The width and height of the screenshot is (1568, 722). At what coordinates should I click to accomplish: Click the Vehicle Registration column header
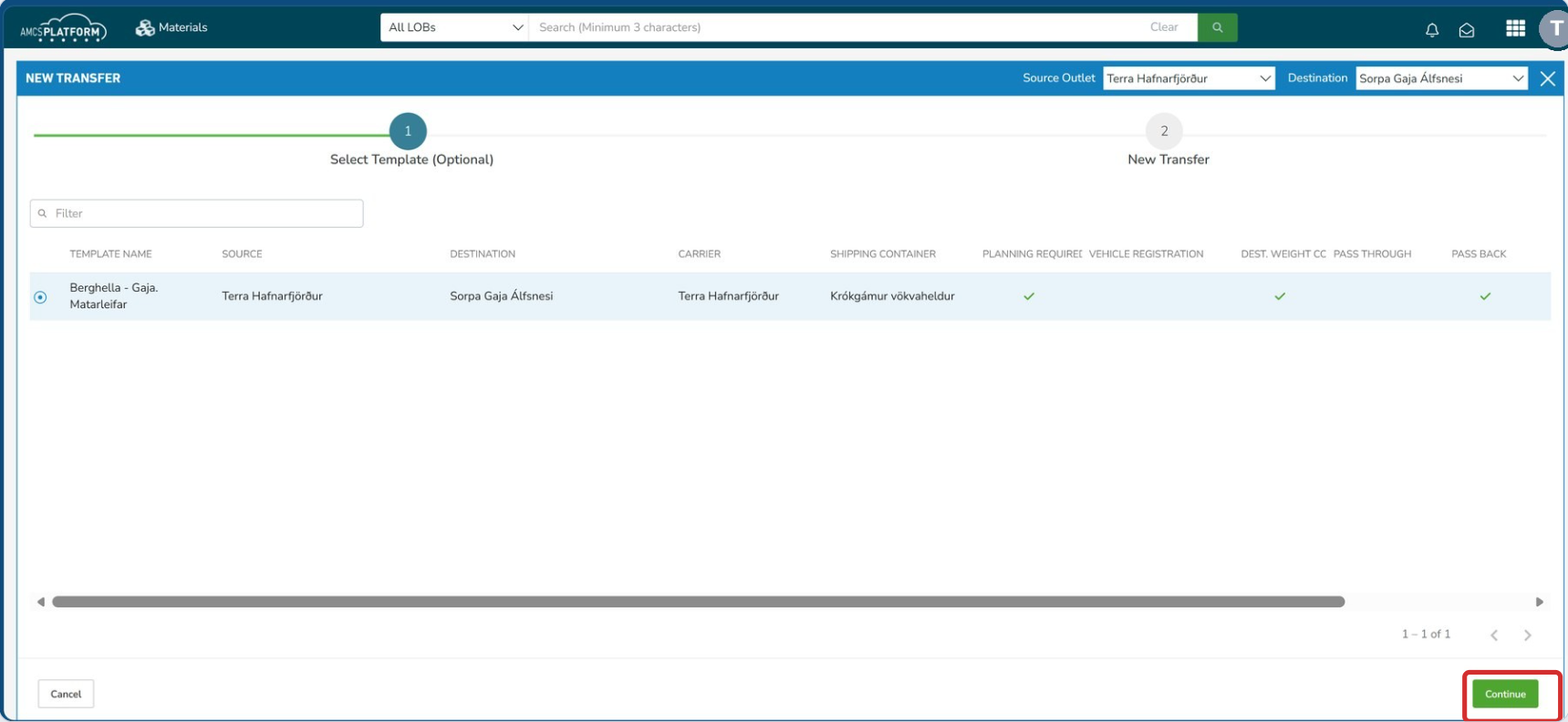coord(1146,254)
